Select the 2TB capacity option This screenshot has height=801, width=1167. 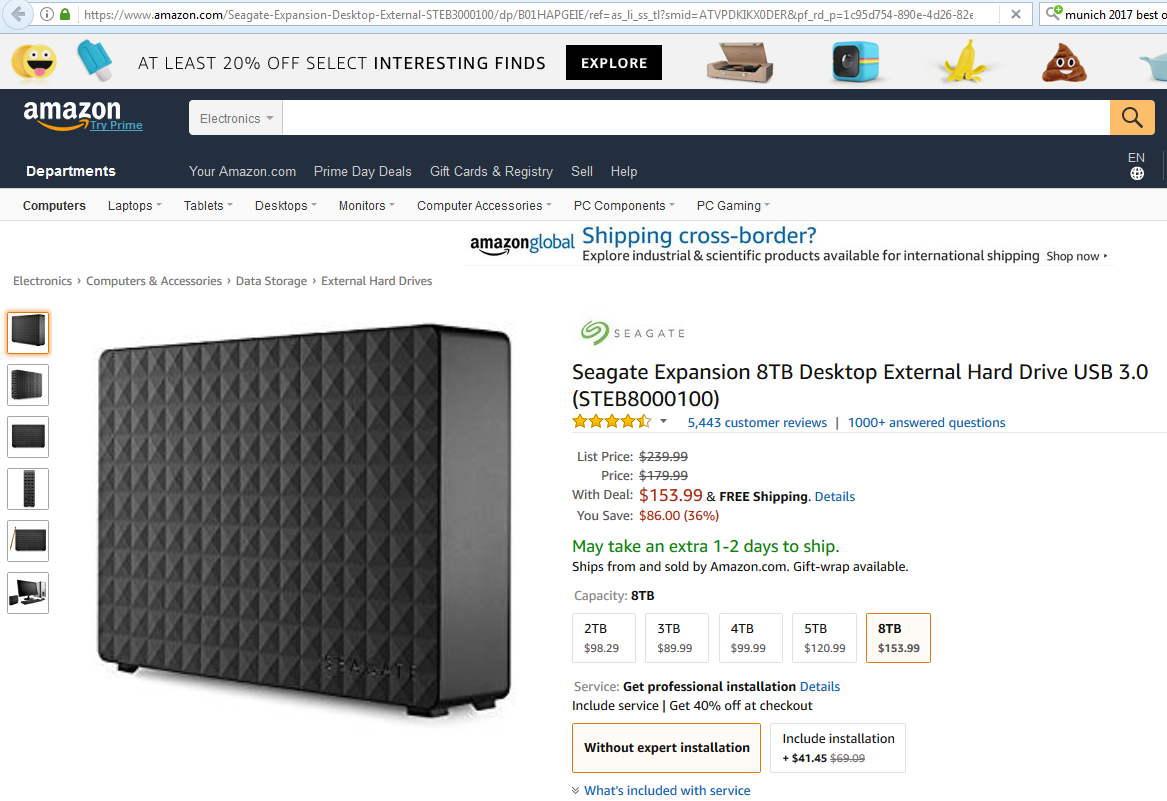(602, 638)
